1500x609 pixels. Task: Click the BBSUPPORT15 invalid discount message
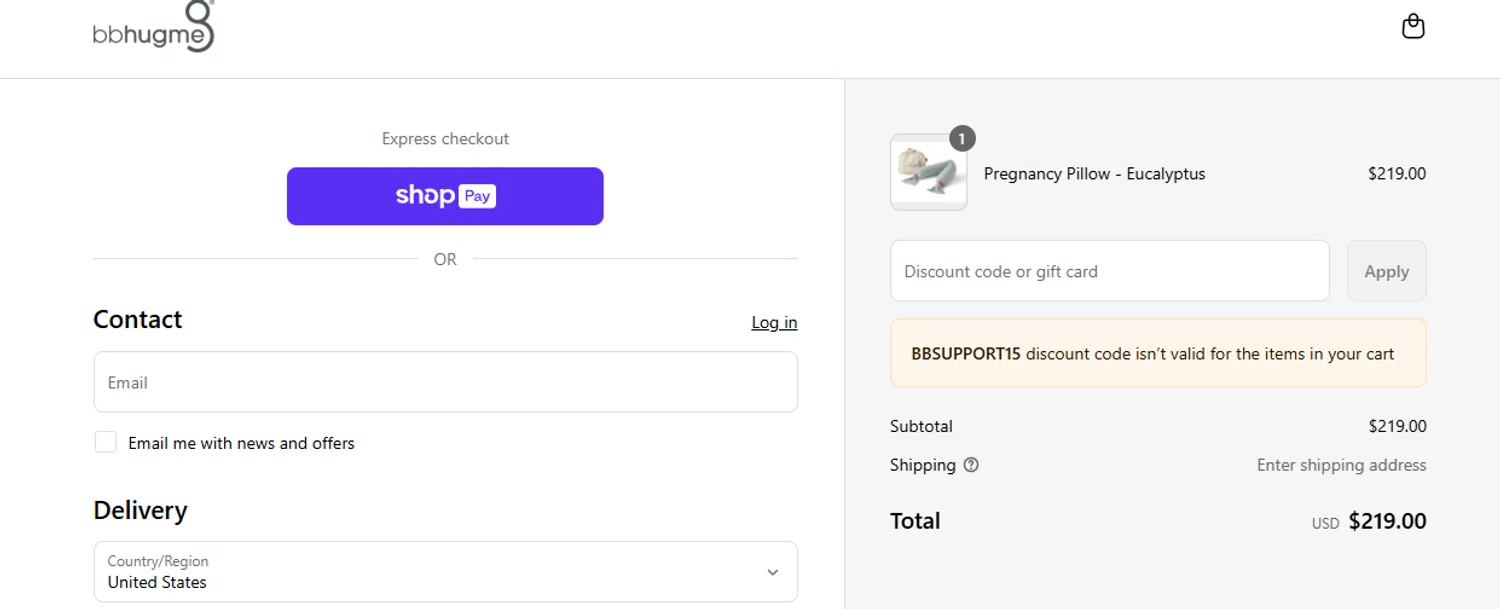[1158, 353]
